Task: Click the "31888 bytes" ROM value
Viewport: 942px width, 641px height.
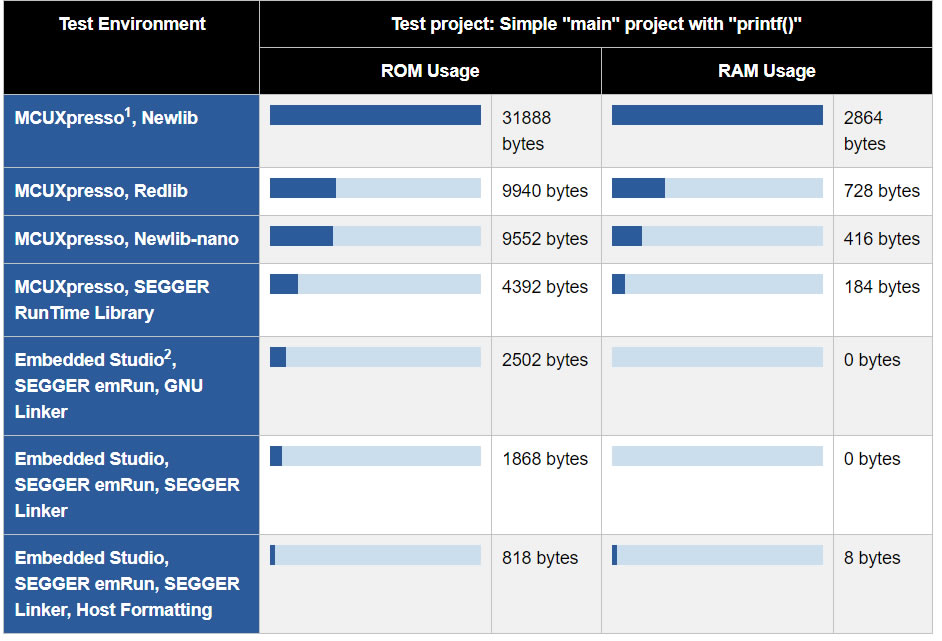Action: click(526, 131)
